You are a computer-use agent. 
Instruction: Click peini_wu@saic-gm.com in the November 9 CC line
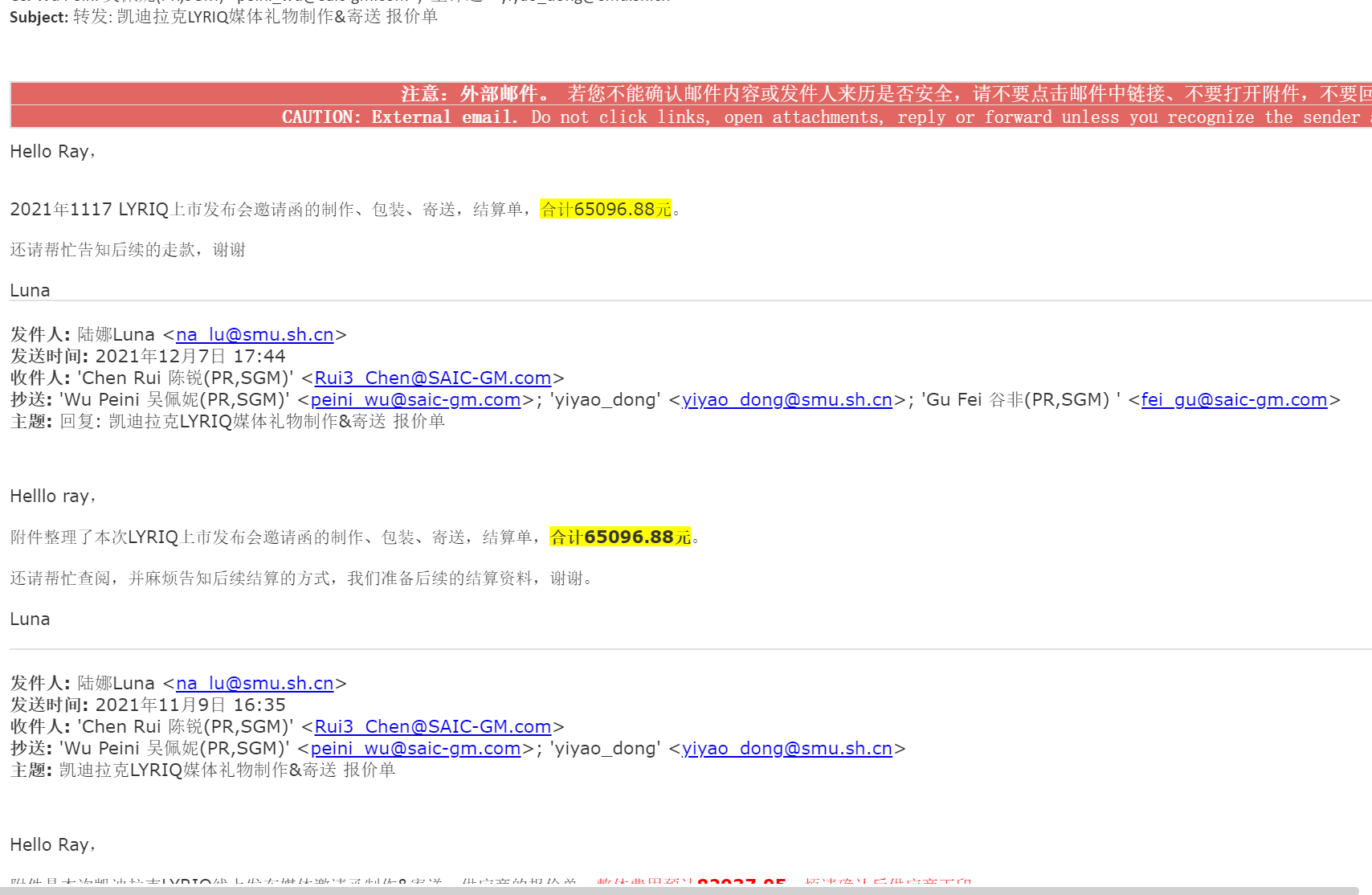click(x=415, y=749)
